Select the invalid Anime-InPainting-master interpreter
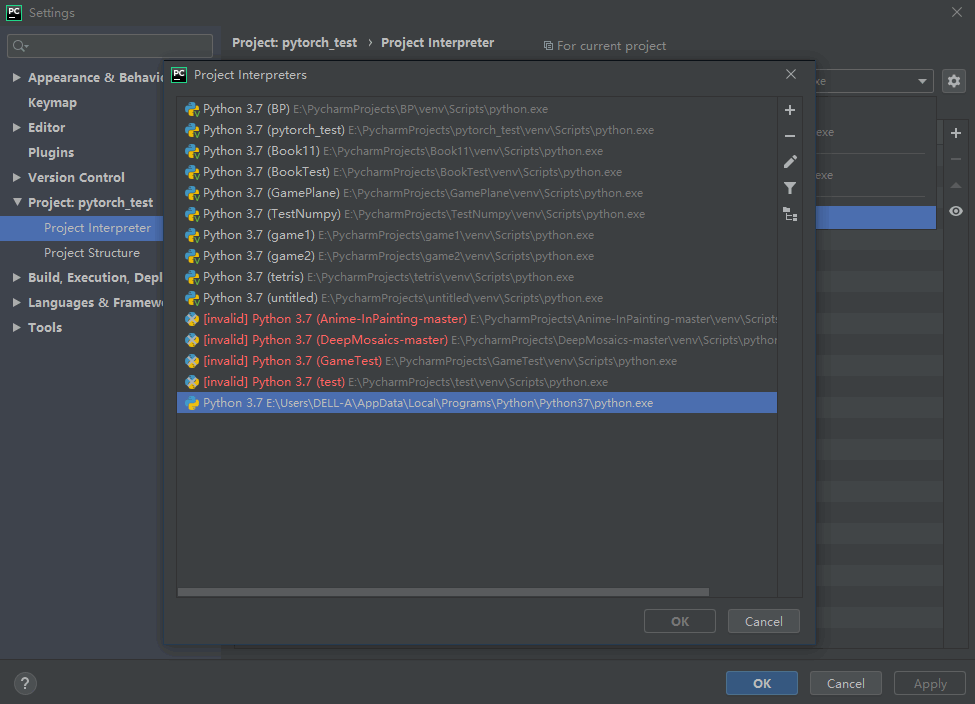Screen dimensions: 975x704 point(477,319)
